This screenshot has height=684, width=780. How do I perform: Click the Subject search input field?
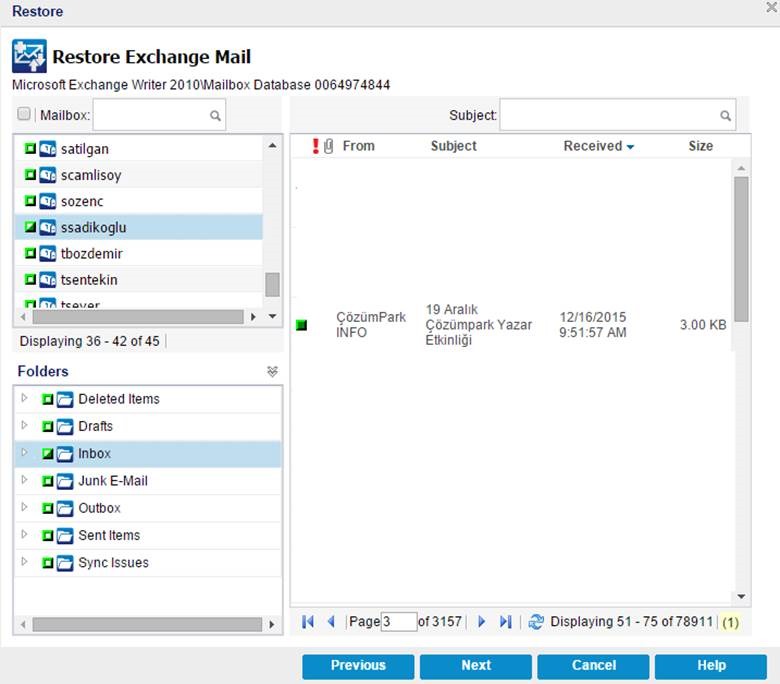(x=617, y=115)
